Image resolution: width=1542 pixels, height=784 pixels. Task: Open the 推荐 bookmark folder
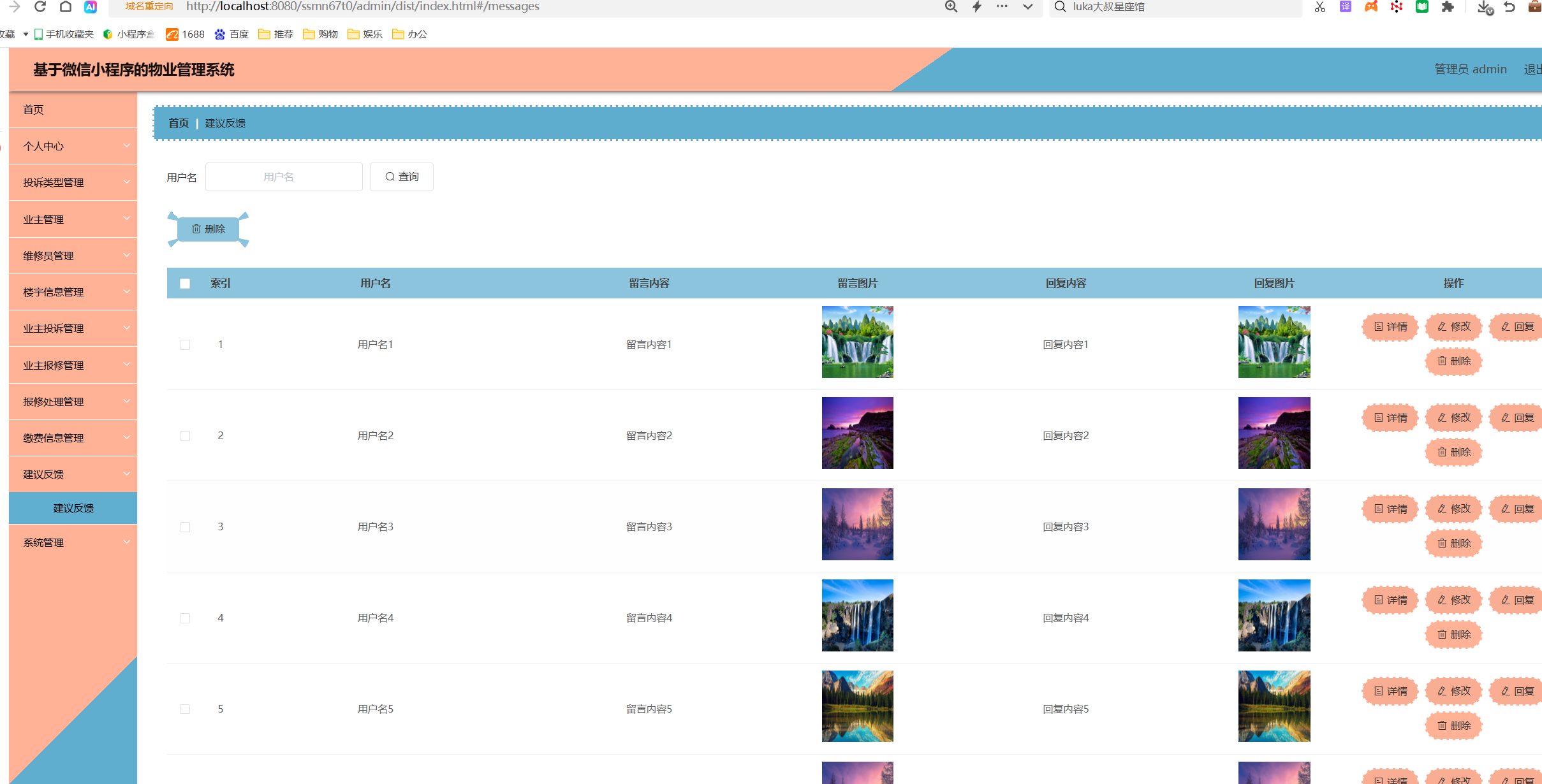tap(276, 34)
